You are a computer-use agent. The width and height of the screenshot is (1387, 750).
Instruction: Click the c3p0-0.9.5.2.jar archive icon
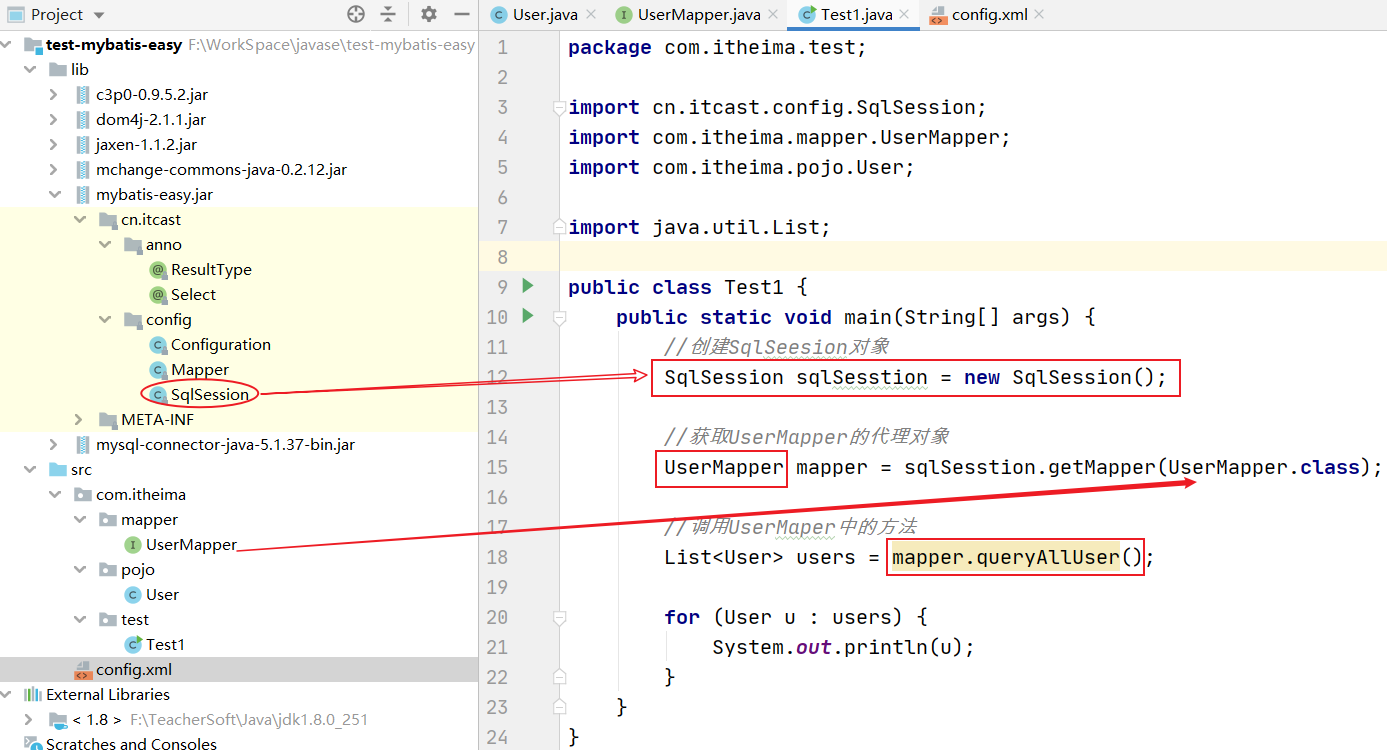point(83,95)
